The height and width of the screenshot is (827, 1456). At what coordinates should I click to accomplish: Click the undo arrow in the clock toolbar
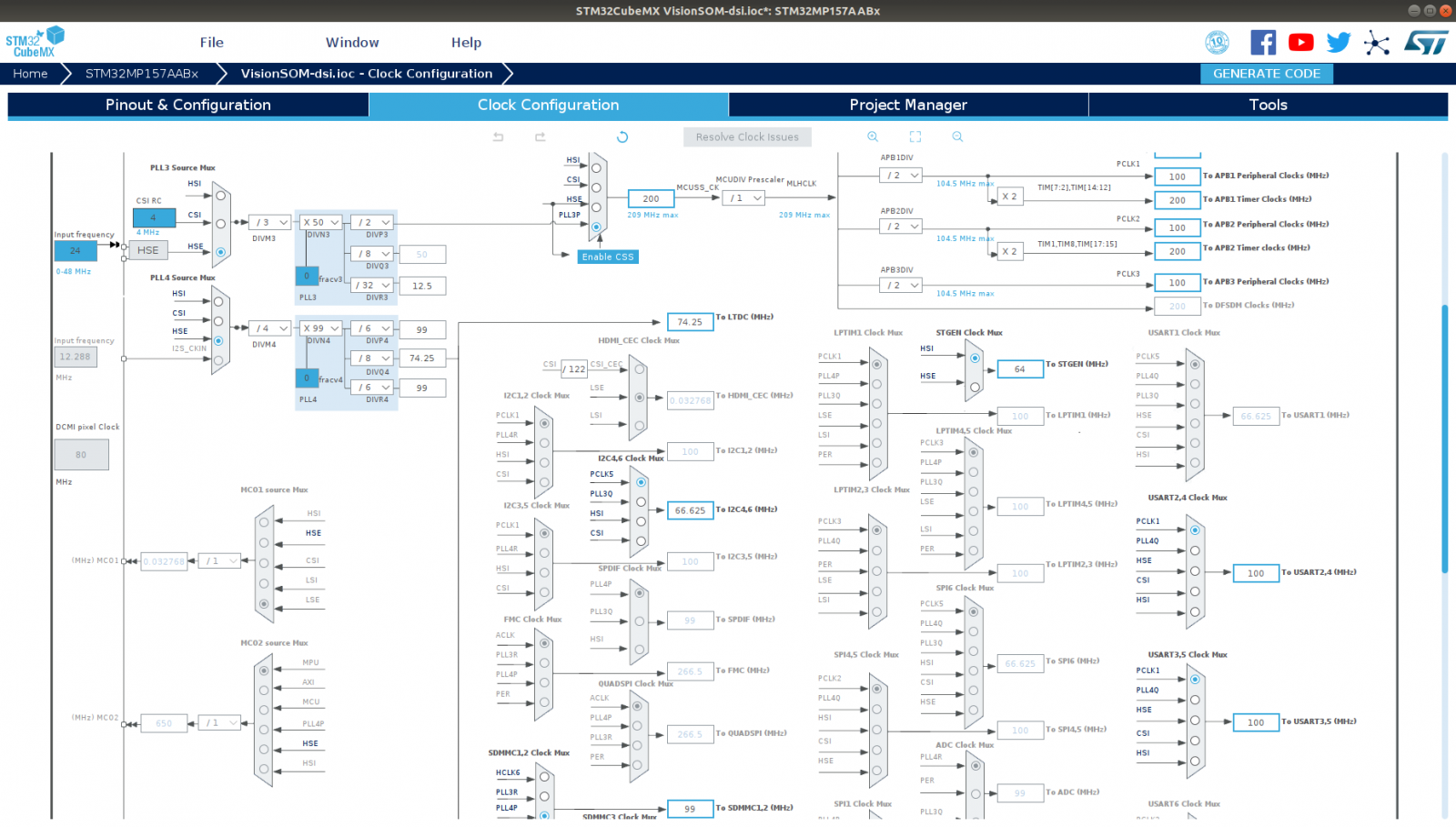coord(498,136)
